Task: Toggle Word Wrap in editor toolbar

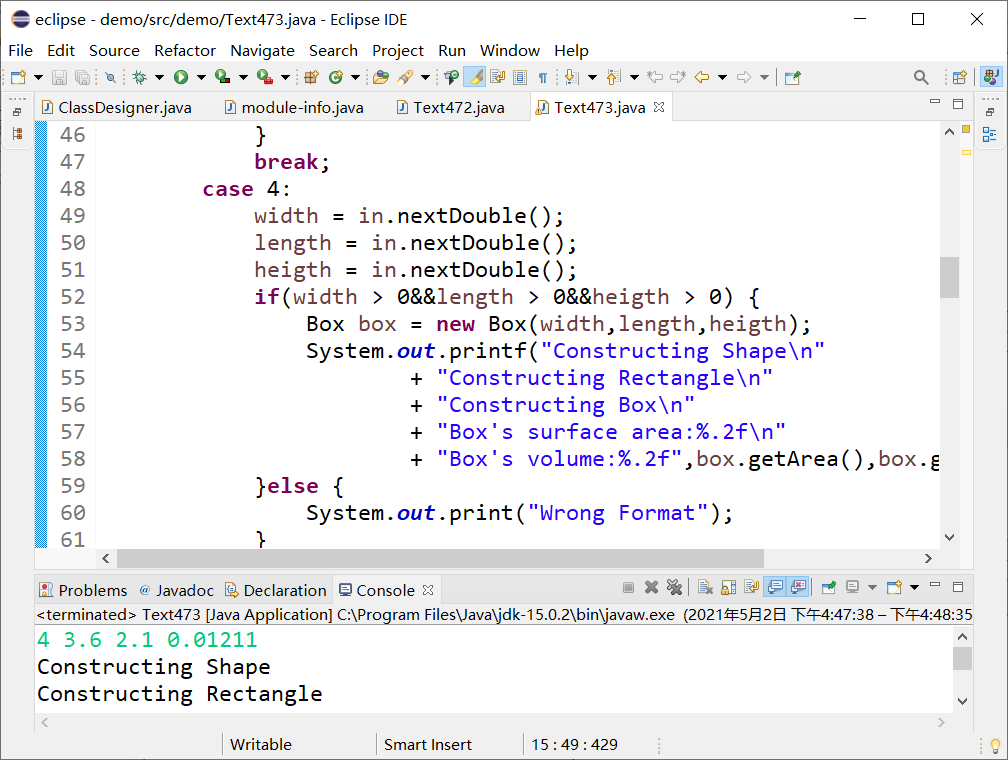Action: [497, 78]
